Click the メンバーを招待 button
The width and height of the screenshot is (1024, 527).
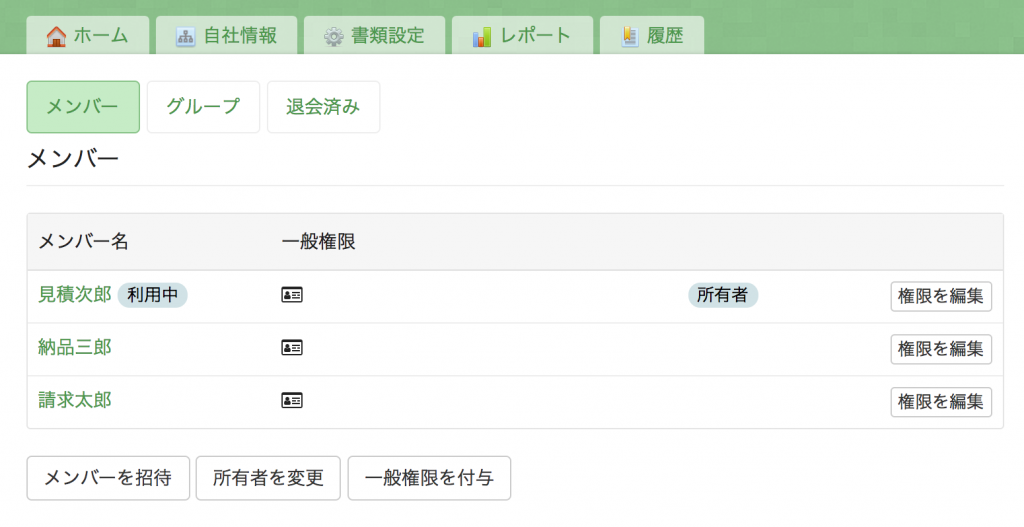[108, 478]
